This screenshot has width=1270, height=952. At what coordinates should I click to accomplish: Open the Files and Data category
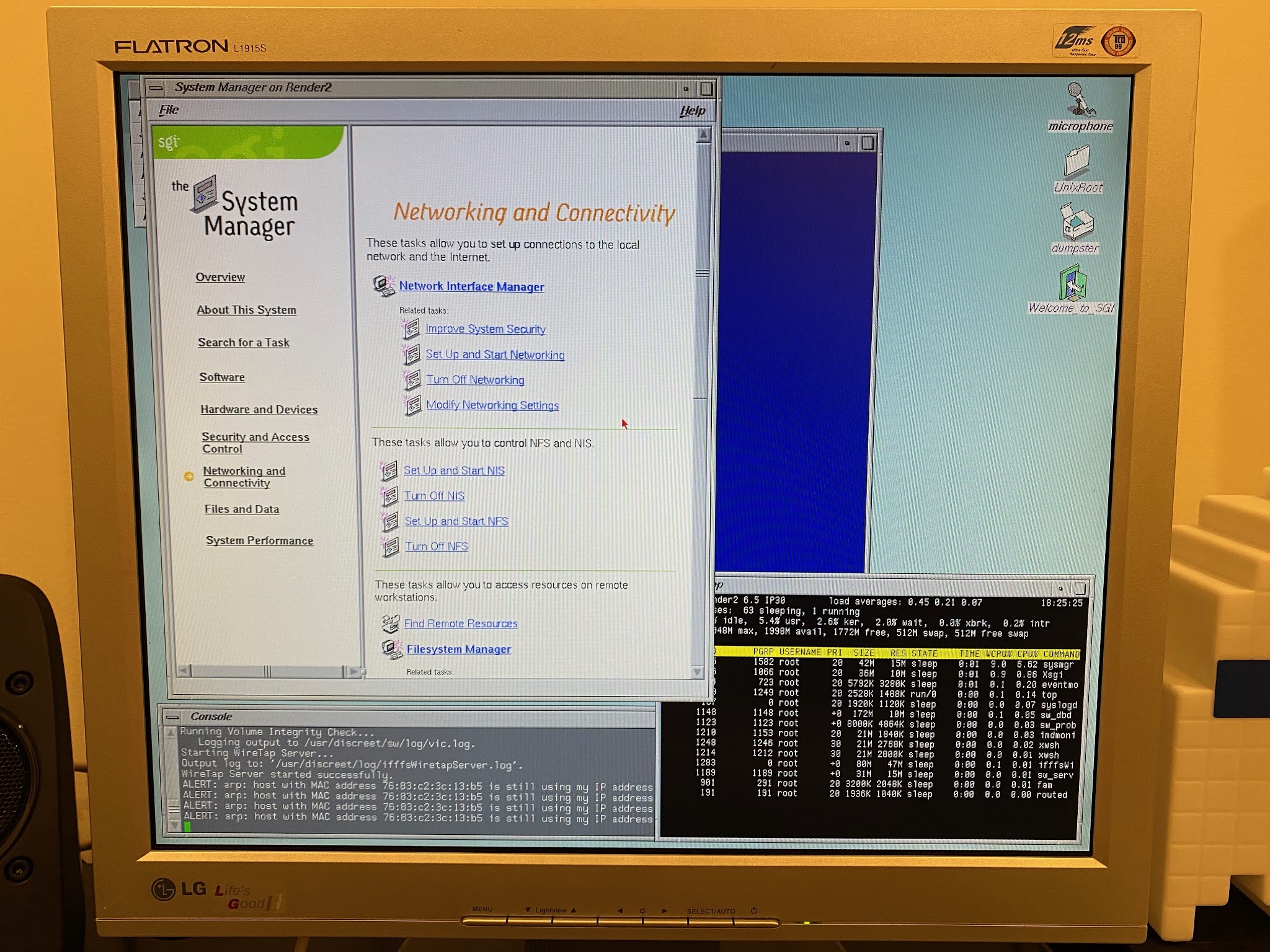(x=242, y=509)
